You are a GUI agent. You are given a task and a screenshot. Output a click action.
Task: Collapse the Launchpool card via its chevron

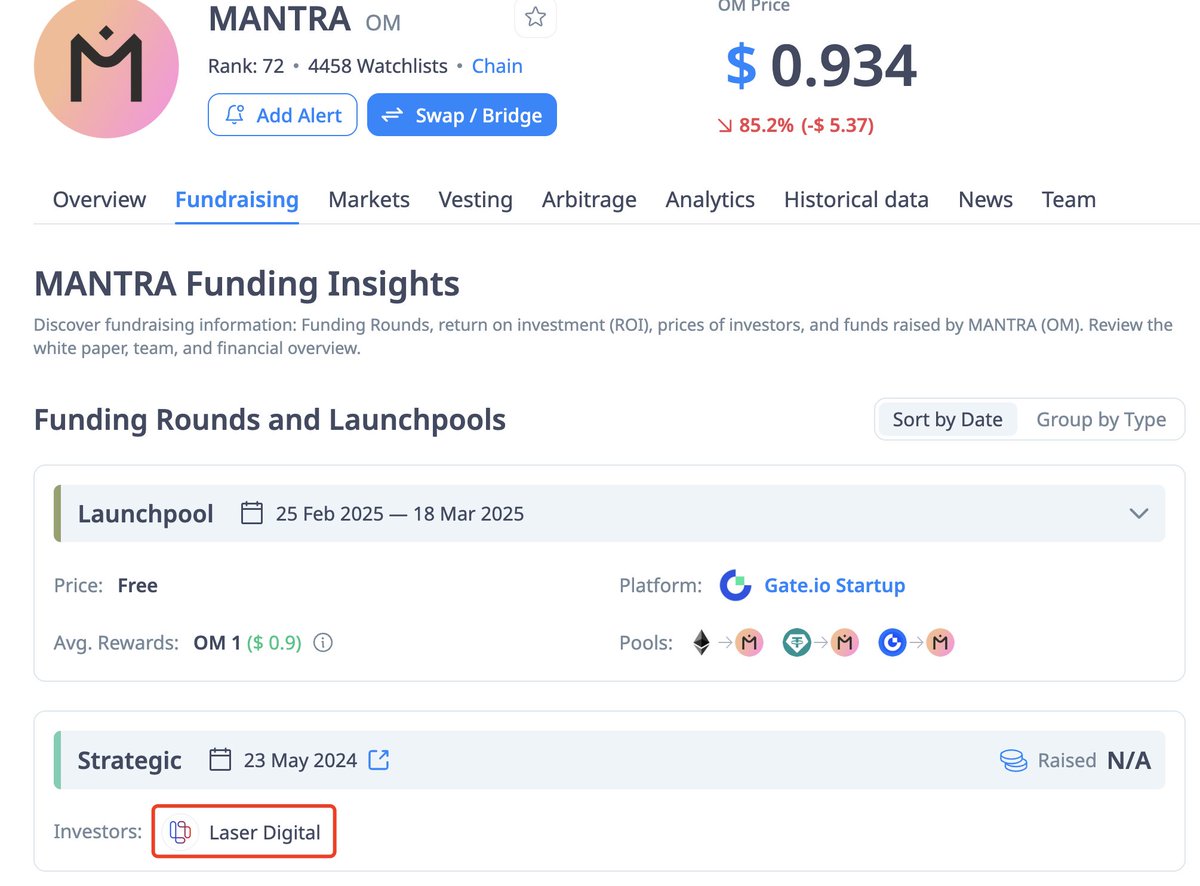coord(1139,512)
